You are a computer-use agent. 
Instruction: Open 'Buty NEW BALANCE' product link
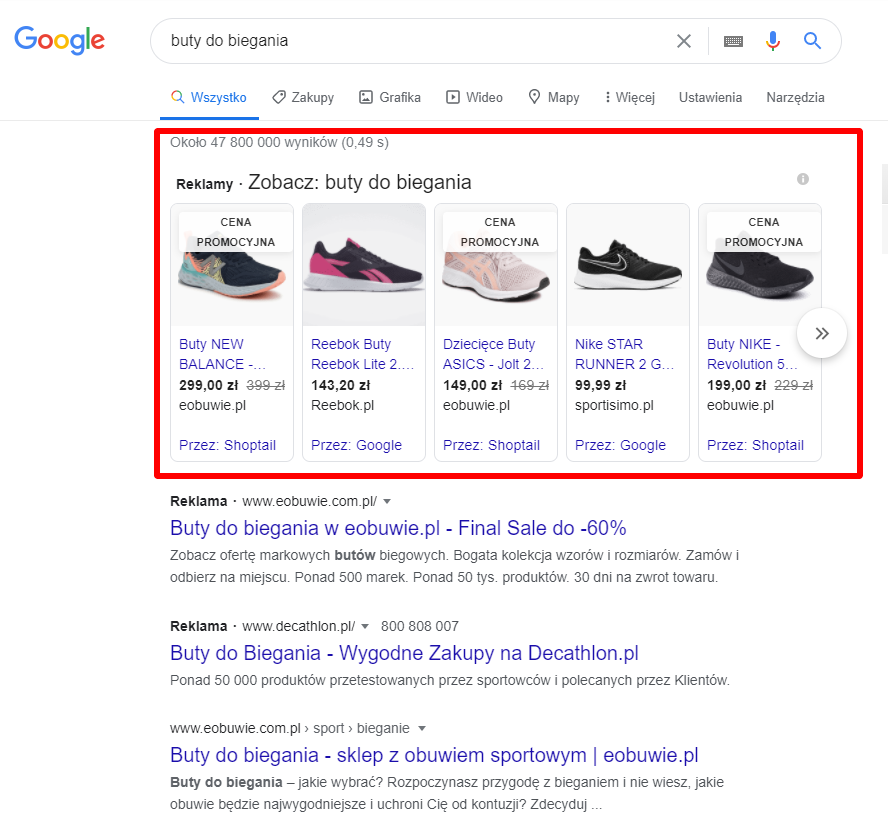[222, 354]
